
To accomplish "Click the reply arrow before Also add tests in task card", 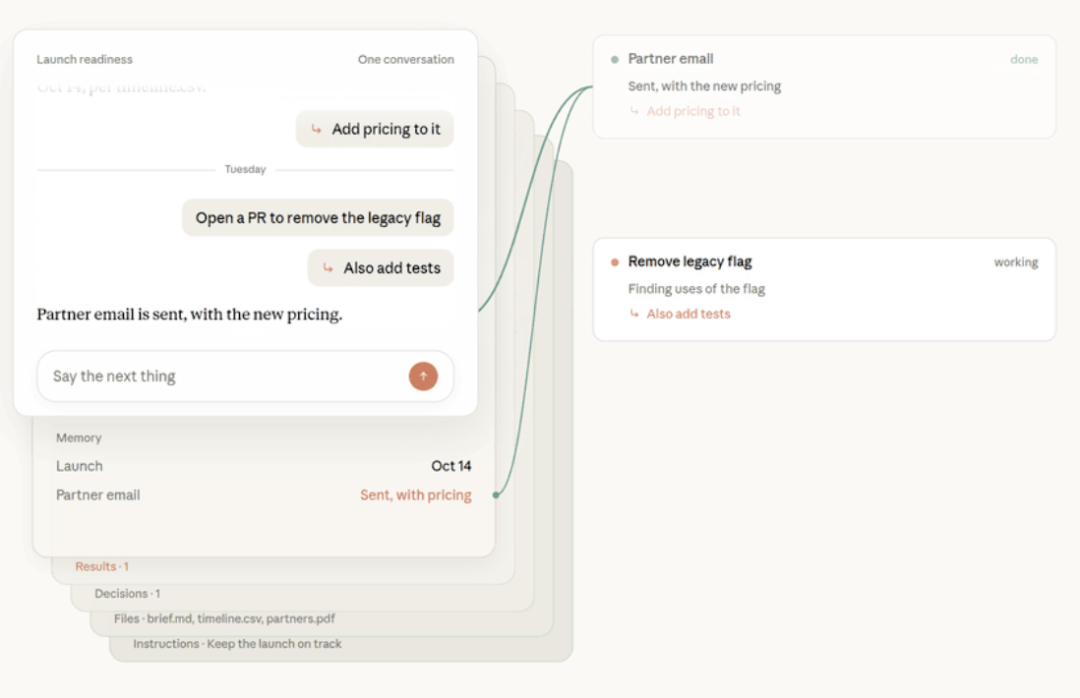I will pyautogui.click(x=634, y=314).
